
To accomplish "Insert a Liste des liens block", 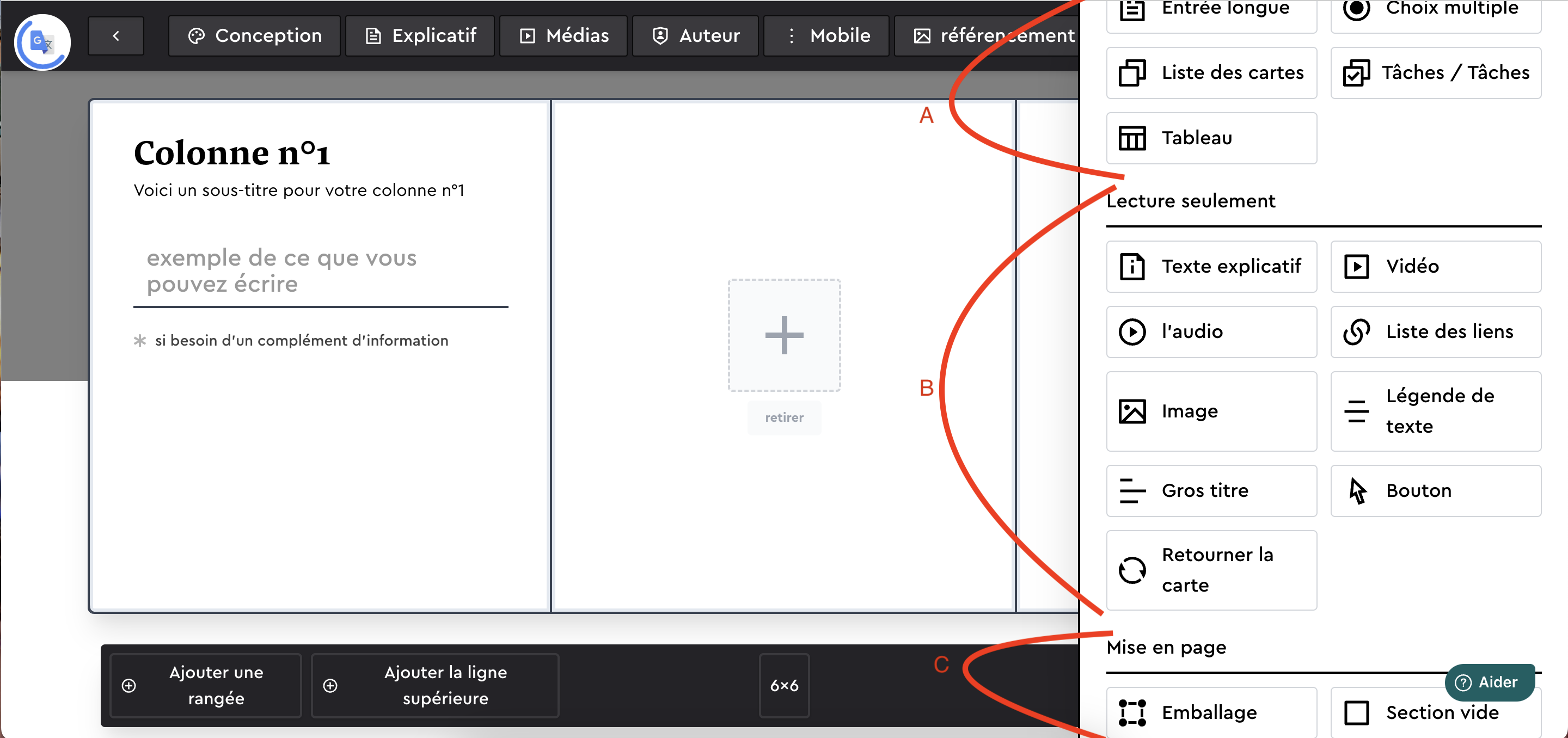I will click(1435, 331).
